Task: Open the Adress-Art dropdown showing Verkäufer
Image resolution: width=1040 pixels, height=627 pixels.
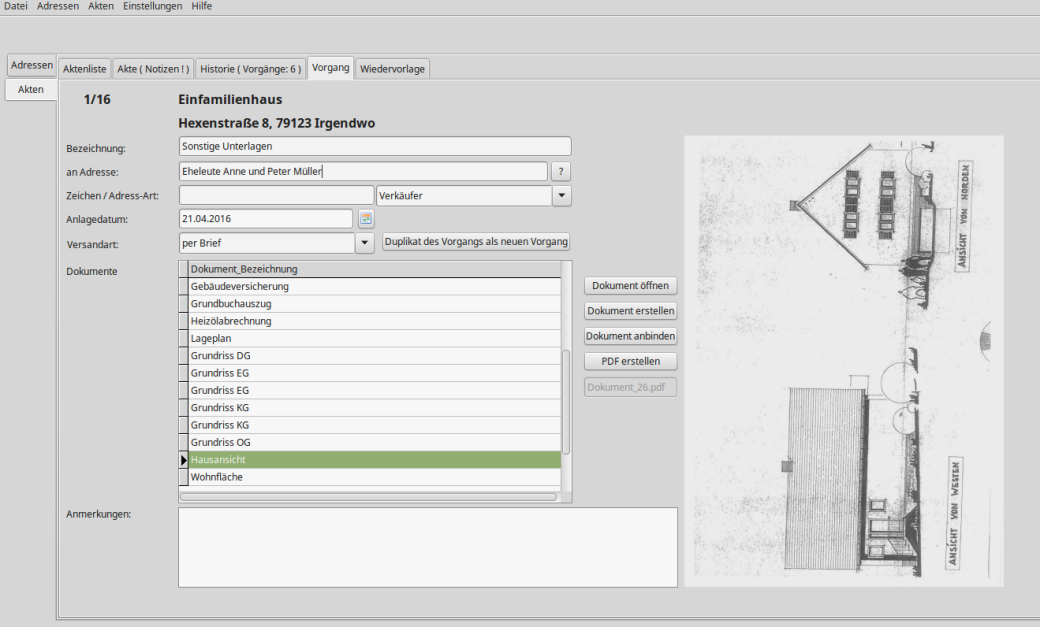Action: [562, 196]
